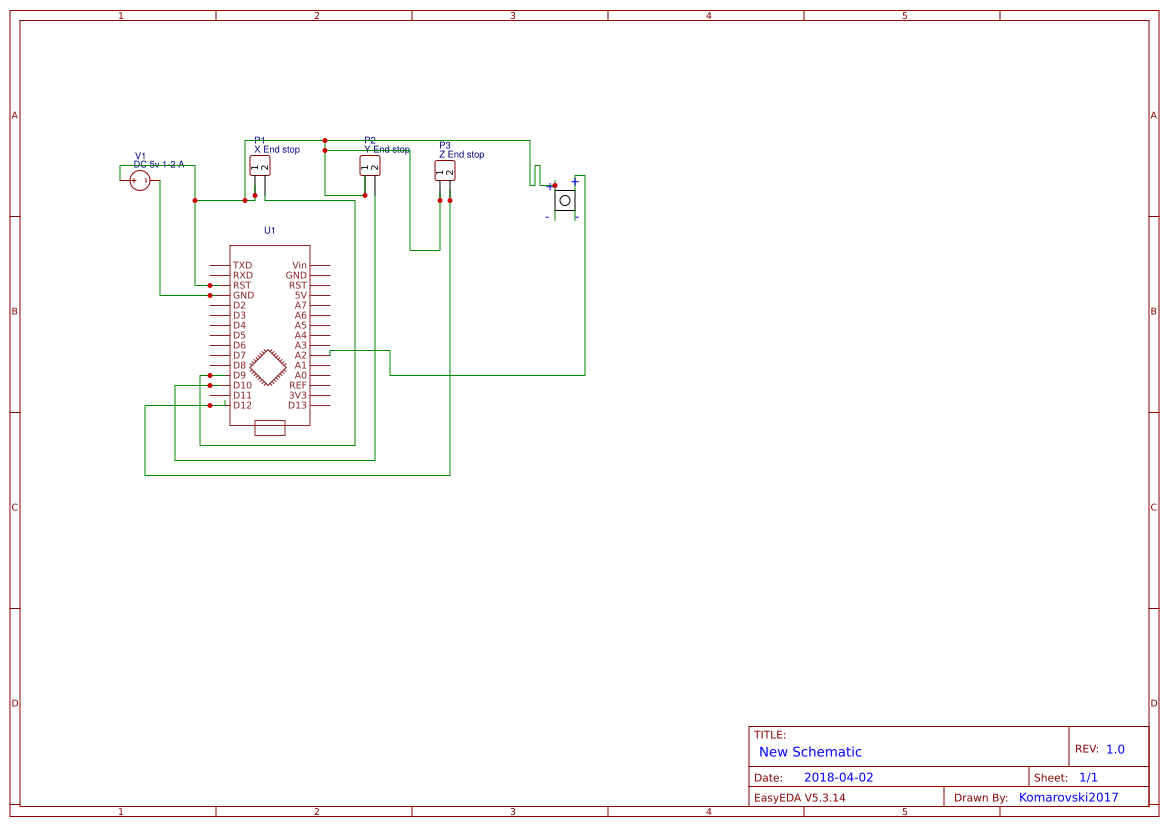Click the Z End stop label text
This screenshot has width=1169, height=827.
pos(463,154)
